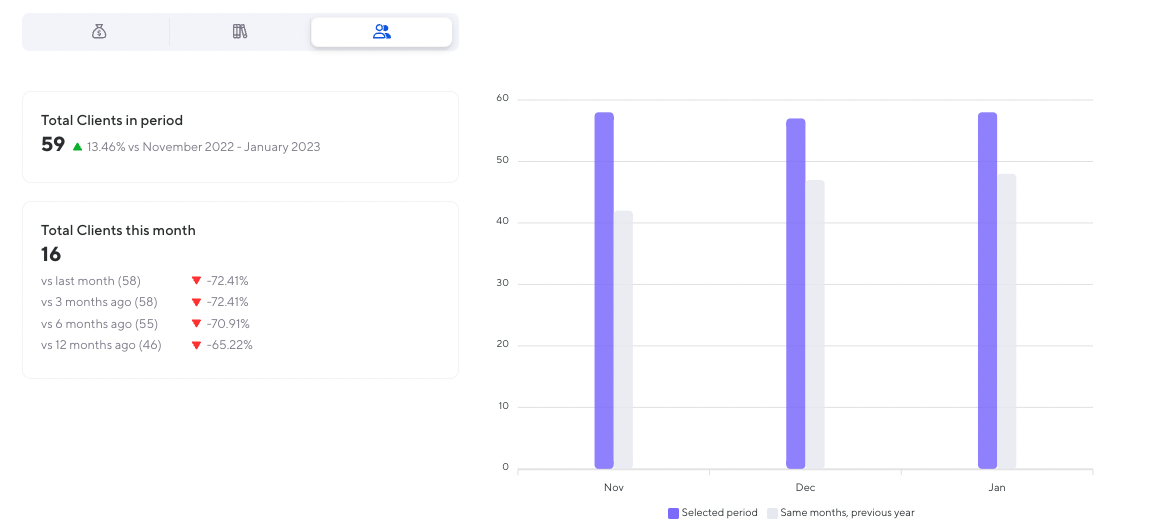Click red down arrow for vs 6 months ago
Image resolution: width=1156 pixels, height=531 pixels.
pyautogui.click(x=196, y=324)
